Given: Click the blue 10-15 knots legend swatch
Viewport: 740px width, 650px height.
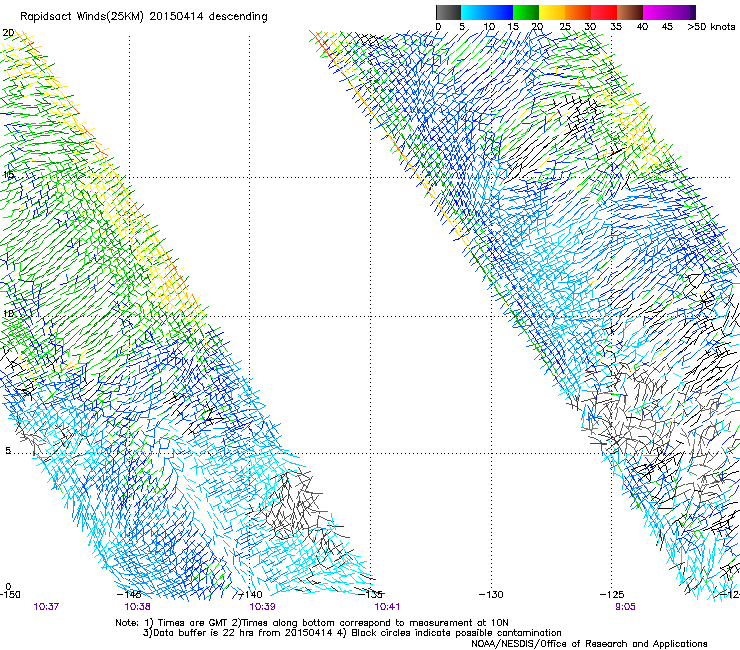Looking at the screenshot, I should 500,12.
